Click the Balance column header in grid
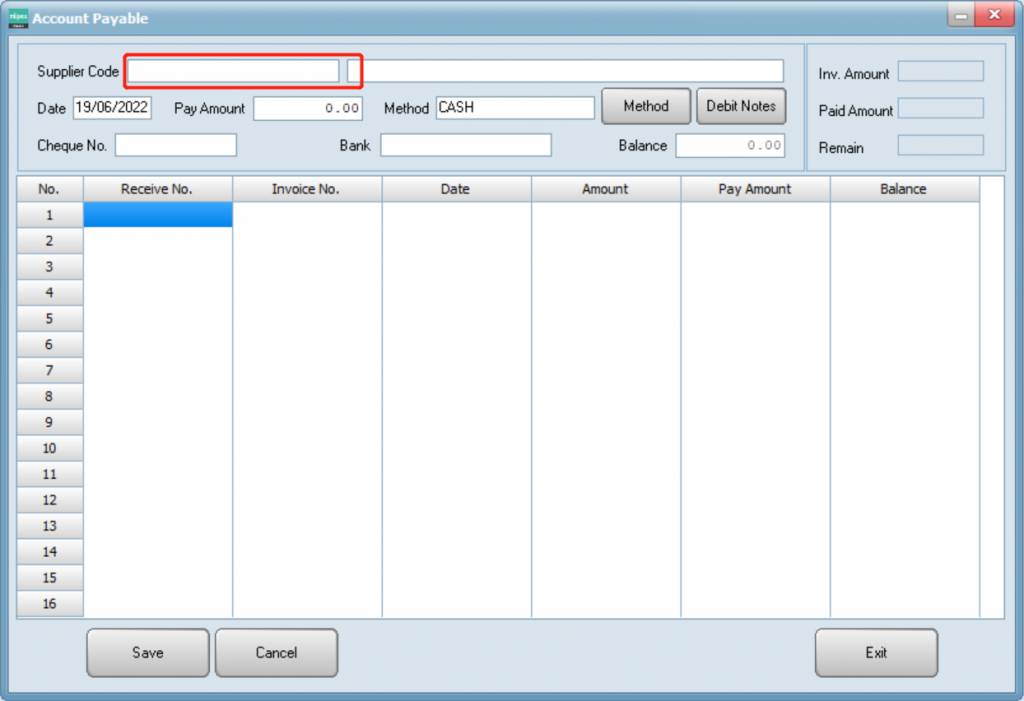The width and height of the screenshot is (1024, 701). 904,189
